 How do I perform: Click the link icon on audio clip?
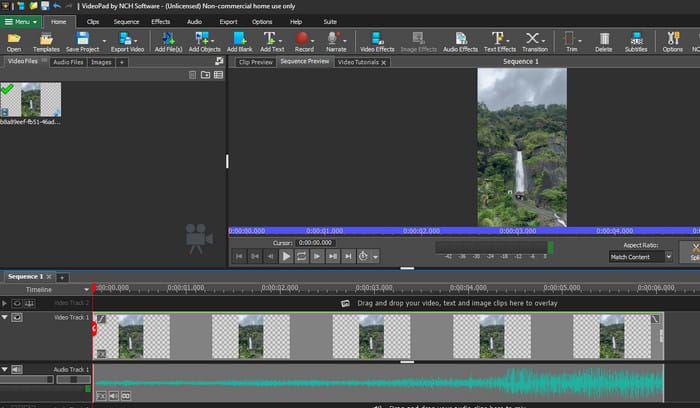tap(126, 396)
